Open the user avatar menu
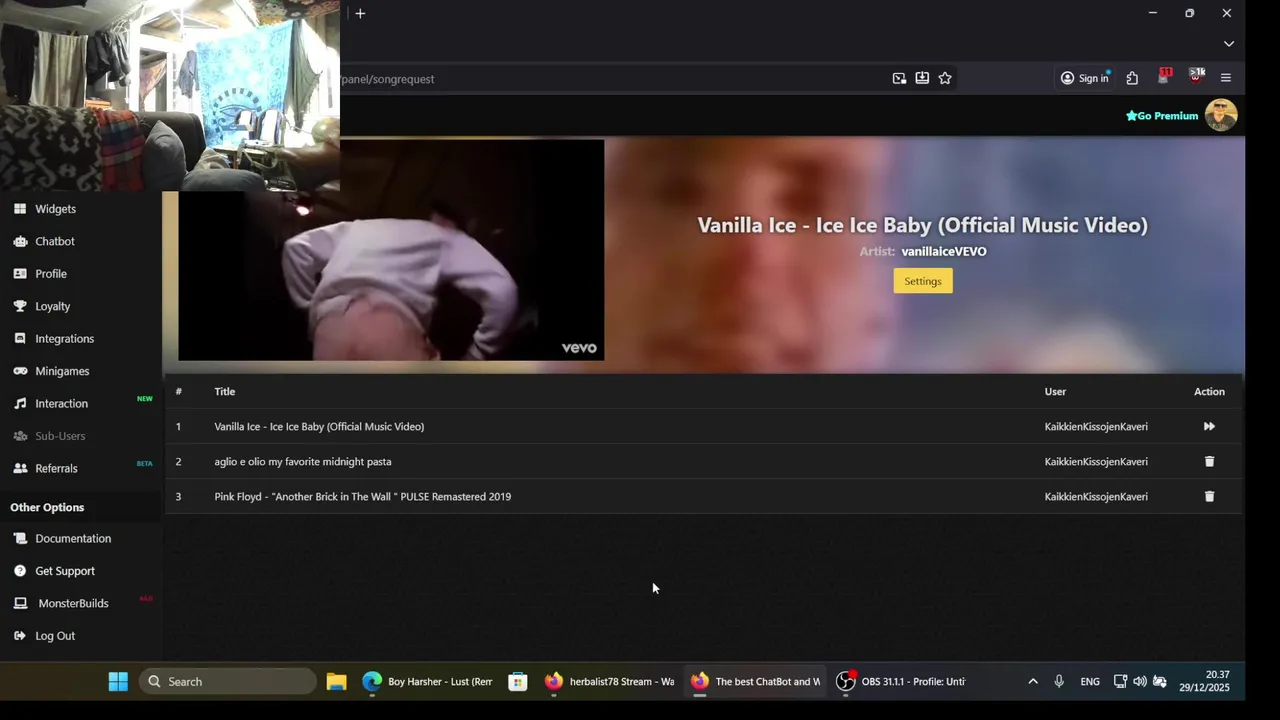The image size is (1280, 720). (1221, 115)
